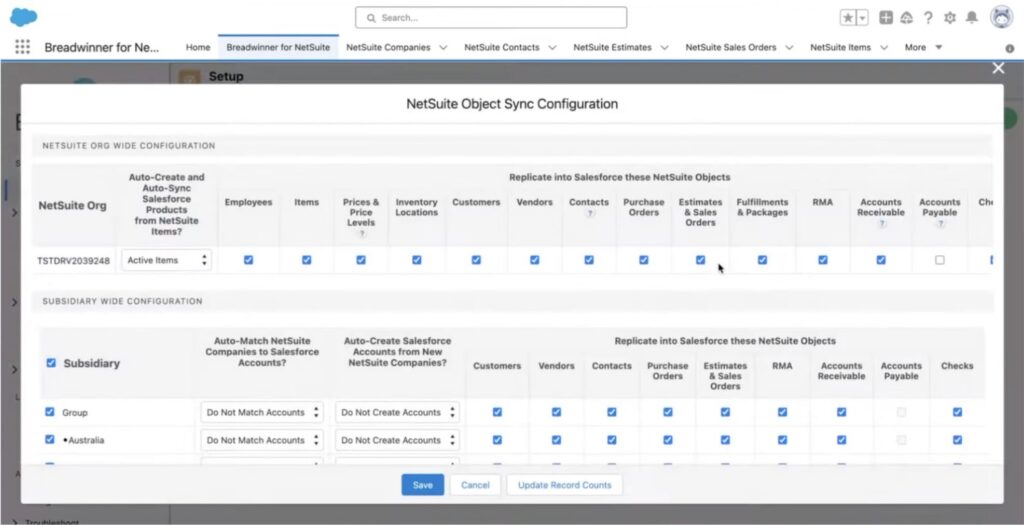The width and height of the screenshot is (1024, 525).
Task: Select the Breadwinner for NetSuite tab
Action: (x=278, y=47)
